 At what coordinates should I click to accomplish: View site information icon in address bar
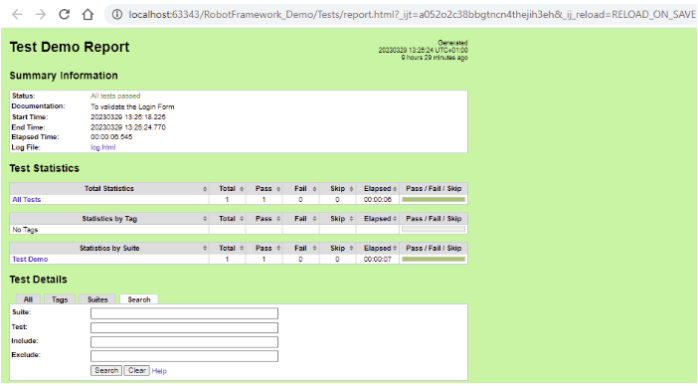coord(117,15)
